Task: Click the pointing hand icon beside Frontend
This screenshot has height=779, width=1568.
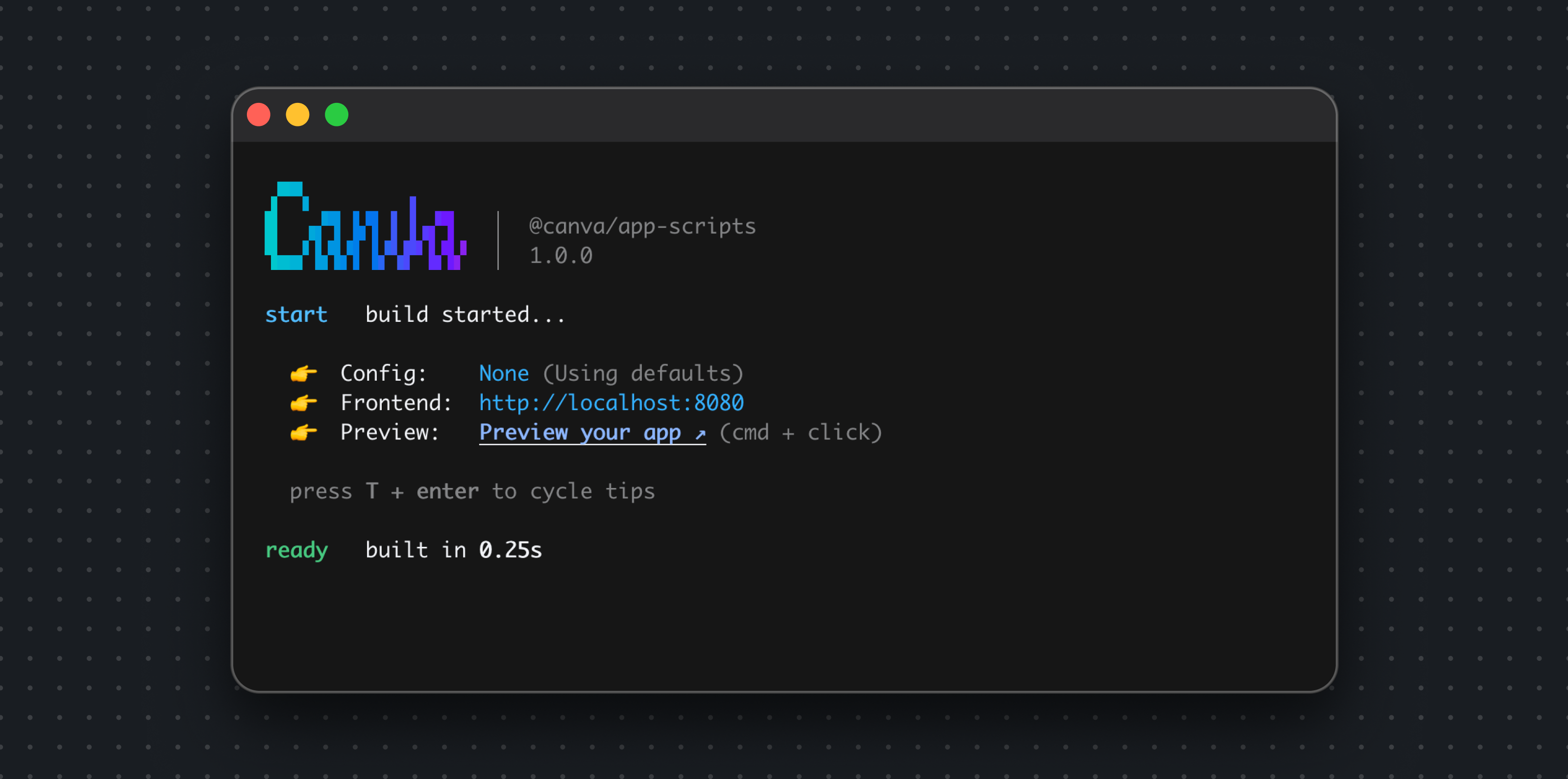Action: point(303,402)
